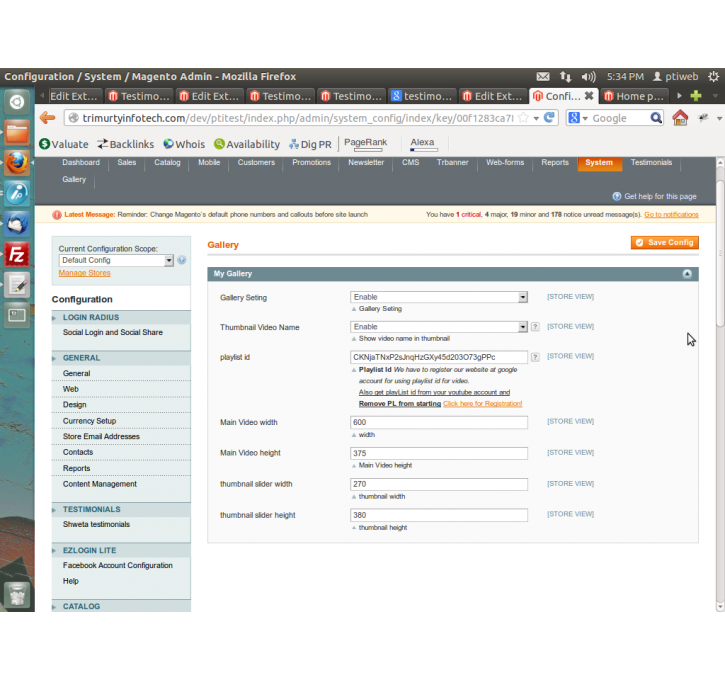Open the text editor launcher icon
The image size is (725, 680).
coord(17,285)
